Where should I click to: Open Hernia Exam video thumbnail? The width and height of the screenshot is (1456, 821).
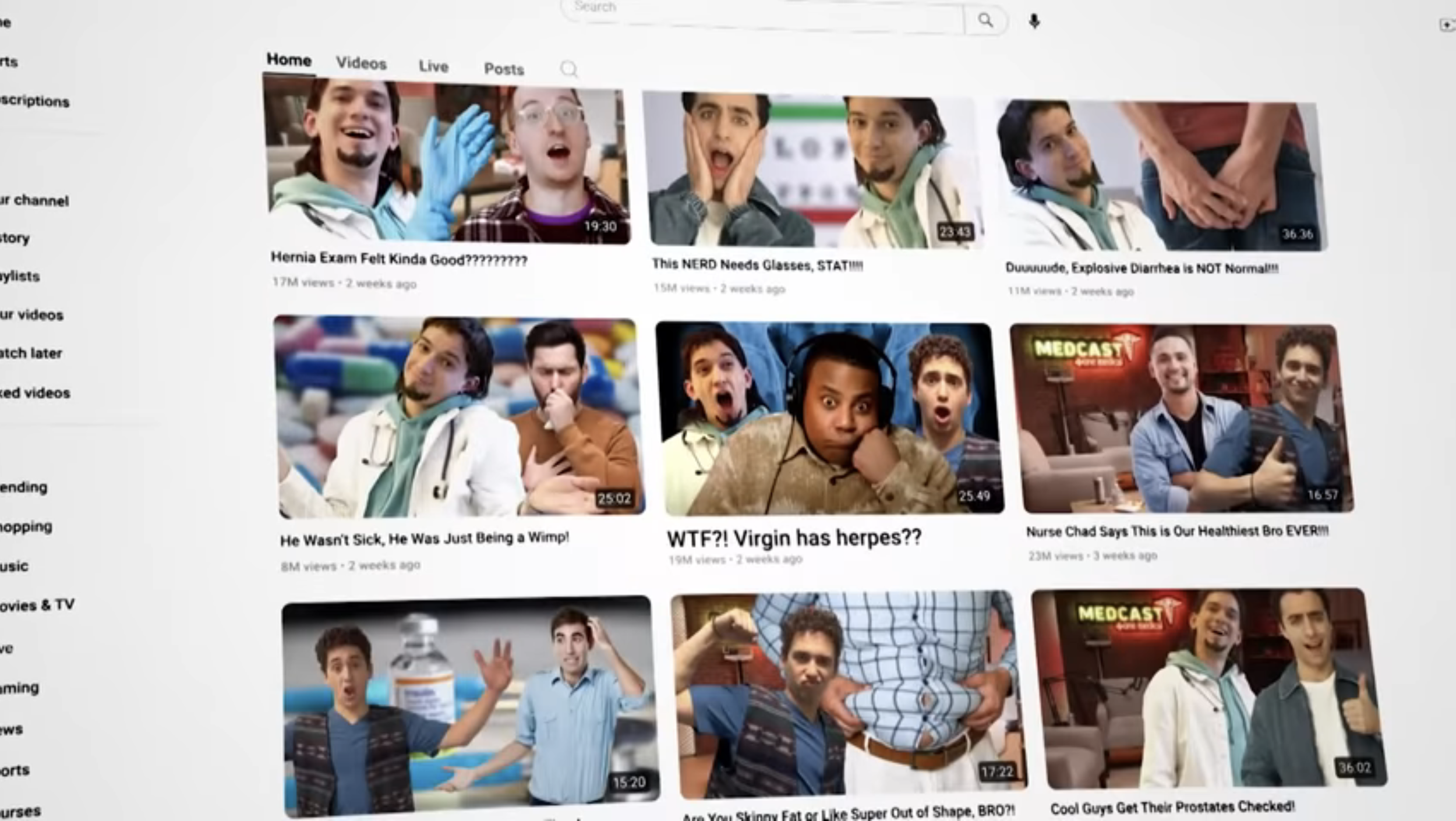point(447,161)
